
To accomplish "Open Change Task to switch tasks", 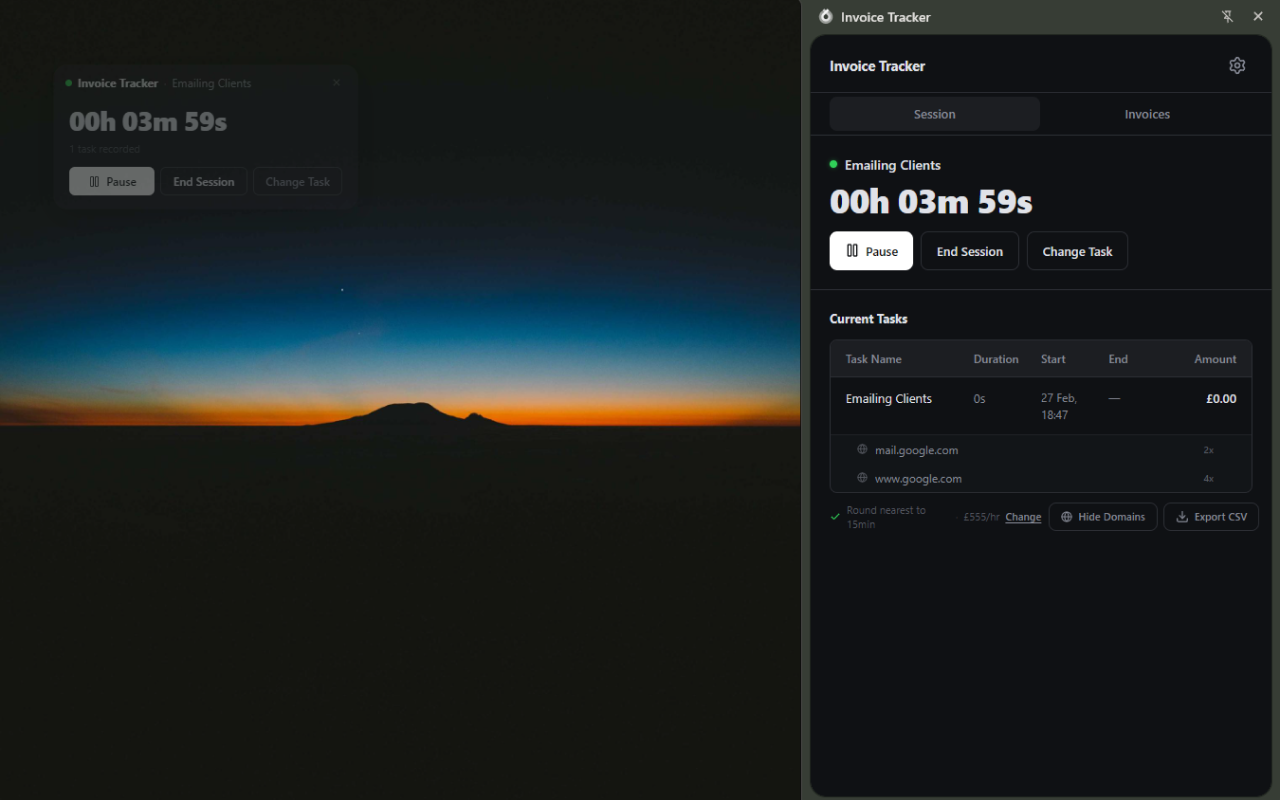I will tap(1077, 250).
